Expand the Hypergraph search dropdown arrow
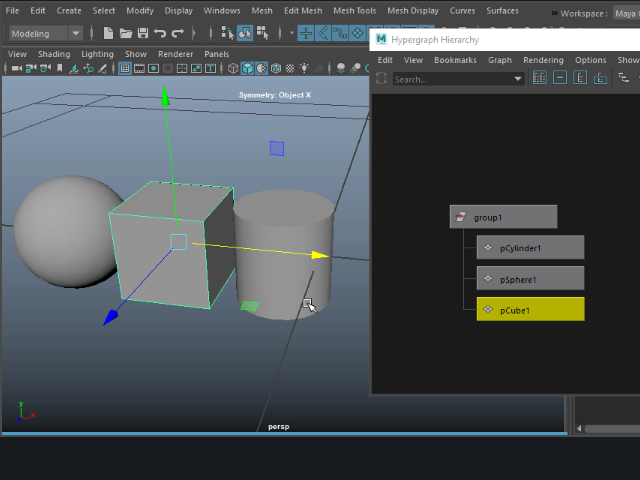The width and height of the screenshot is (640, 480). point(518,78)
